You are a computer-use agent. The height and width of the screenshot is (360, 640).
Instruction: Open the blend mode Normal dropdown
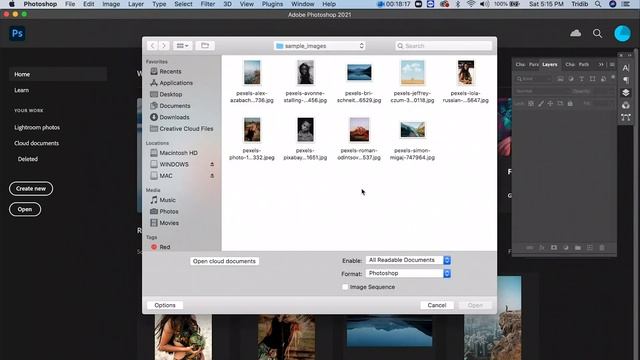coord(542,91)
